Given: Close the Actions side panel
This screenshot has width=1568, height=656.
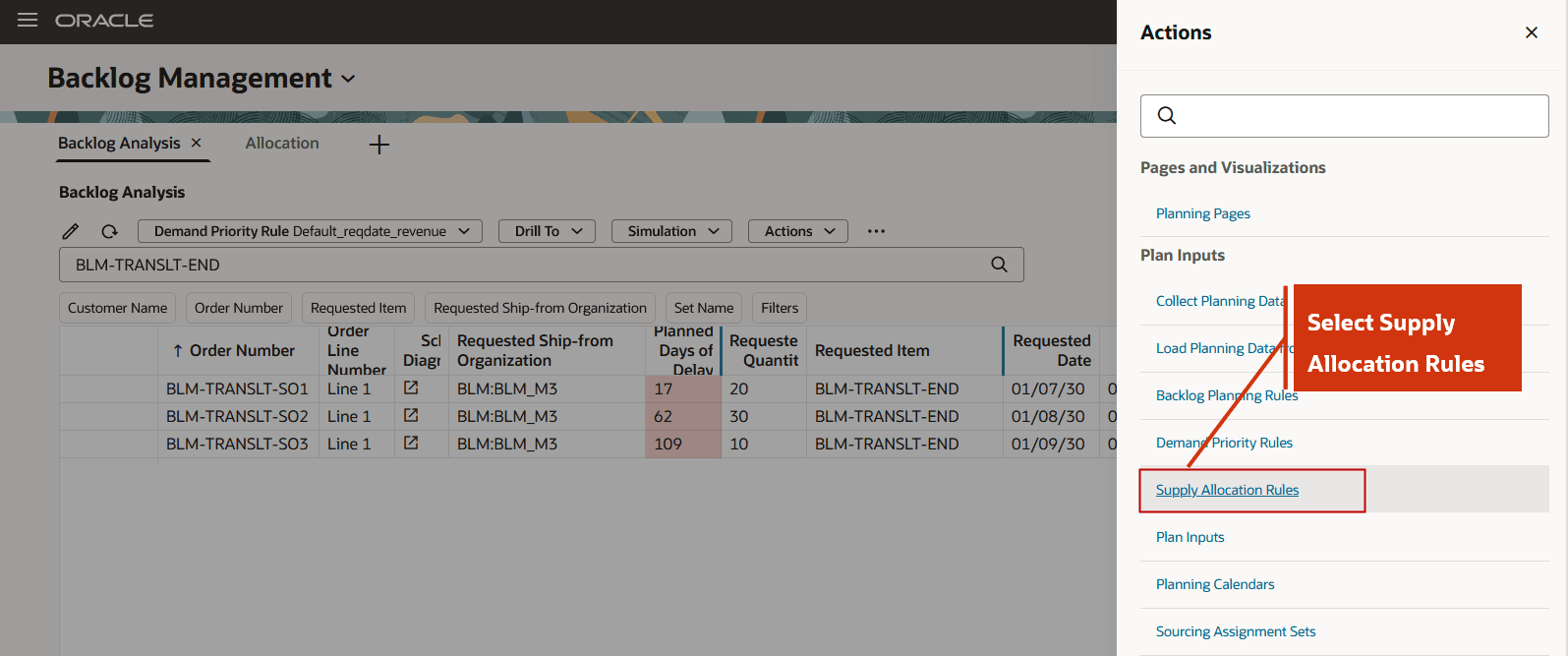Looking at the screenshot, I should 1531,32.
